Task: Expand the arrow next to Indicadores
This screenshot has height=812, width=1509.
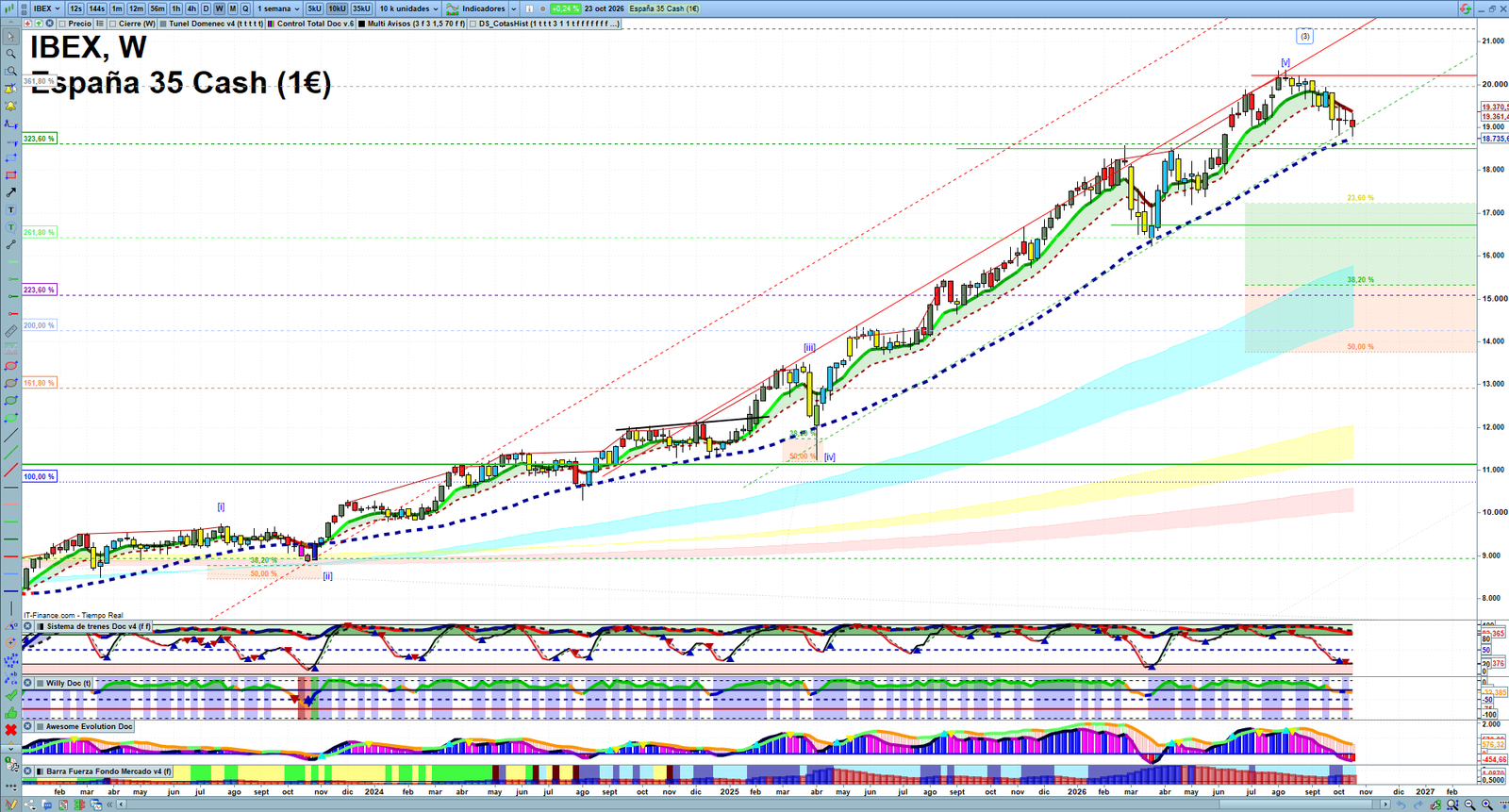Action: 513,8
